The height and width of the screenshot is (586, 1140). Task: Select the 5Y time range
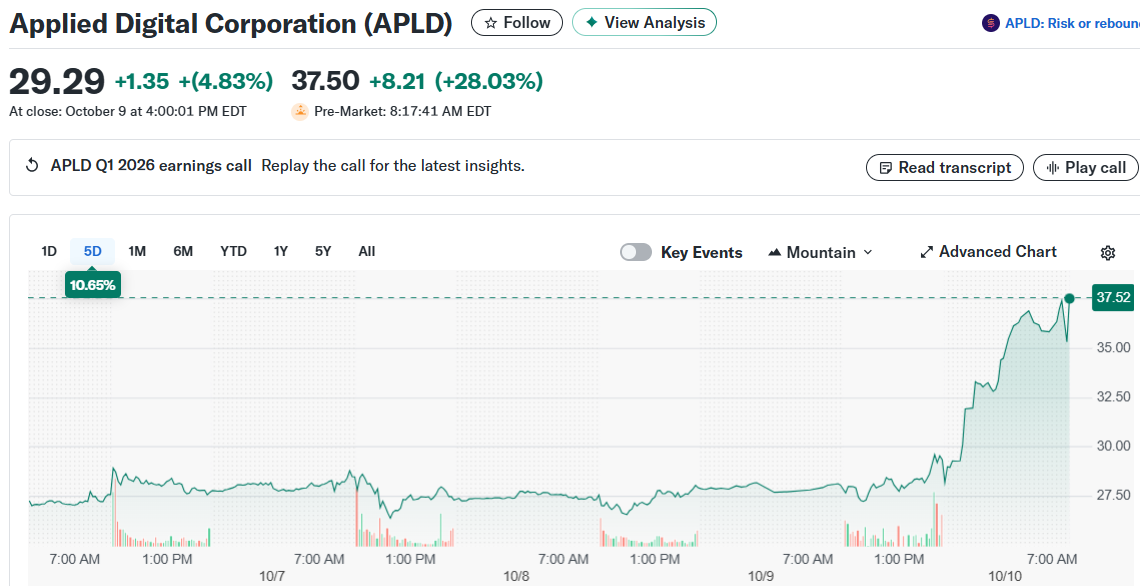323,251
